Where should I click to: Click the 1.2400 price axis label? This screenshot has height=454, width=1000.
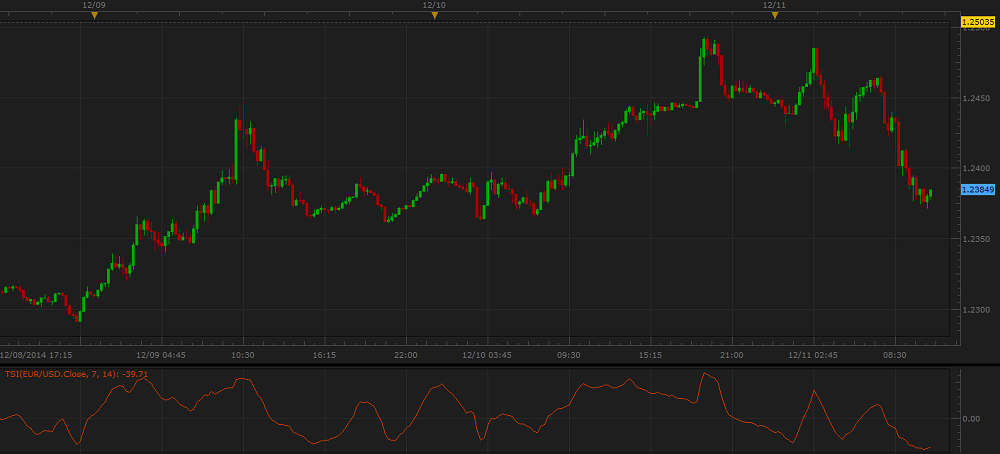coord(975,168)
